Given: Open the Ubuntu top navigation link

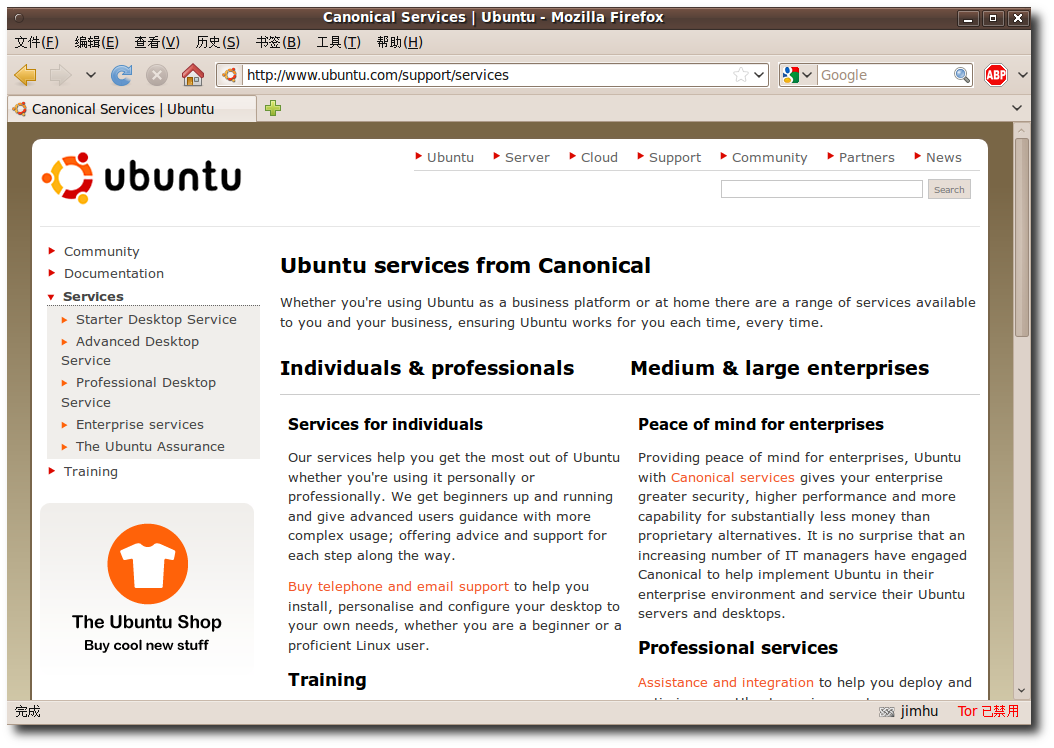Looking at the screenshot, I should tap(450, 157).
